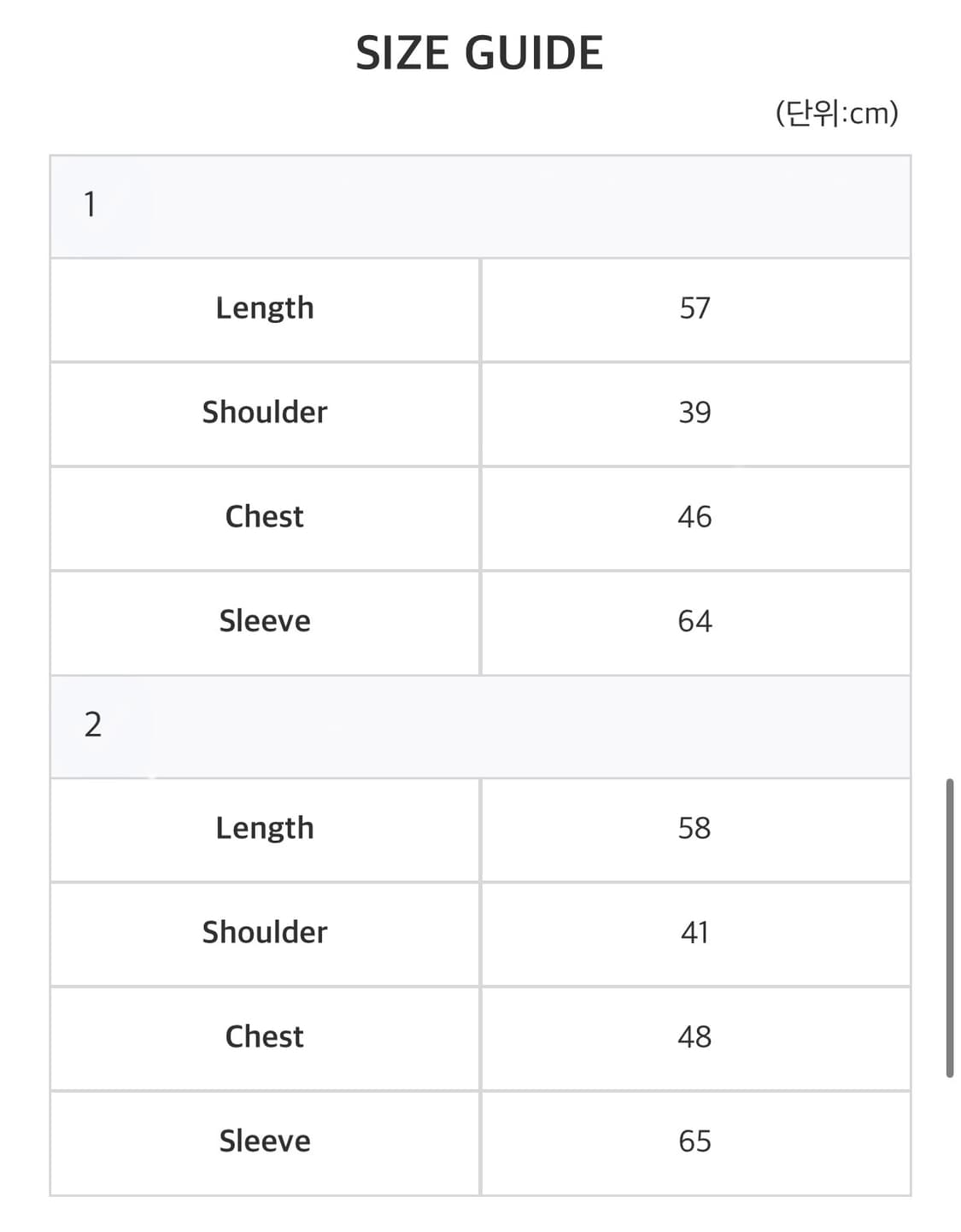Select the Chest value 48

coord(694,1037)
